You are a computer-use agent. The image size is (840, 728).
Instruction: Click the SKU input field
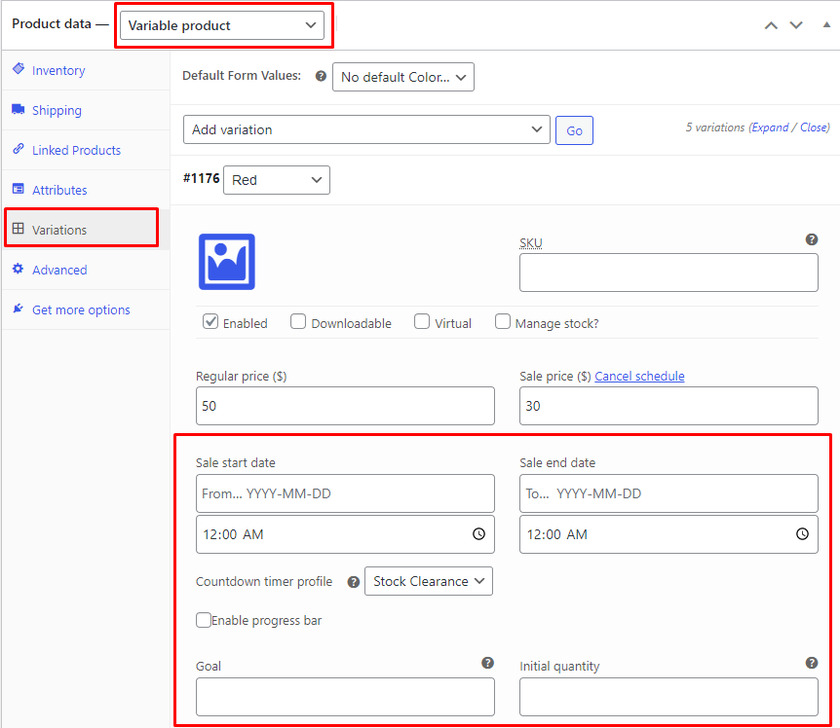pyautogui.click(x=669, y=273)
